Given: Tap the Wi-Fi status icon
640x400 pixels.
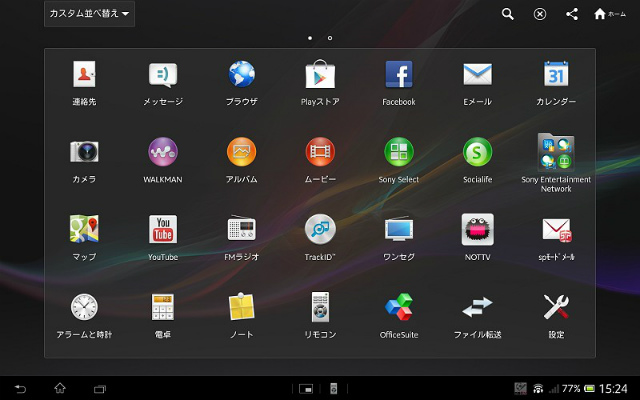Looking at the screenshot, I should point(538,389).
